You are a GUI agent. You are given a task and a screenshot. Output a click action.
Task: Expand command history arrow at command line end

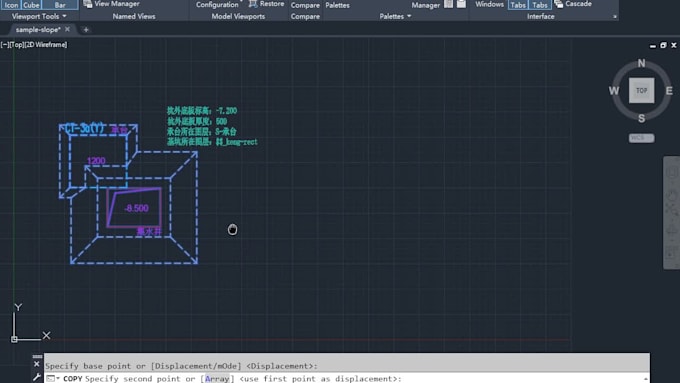645,379
